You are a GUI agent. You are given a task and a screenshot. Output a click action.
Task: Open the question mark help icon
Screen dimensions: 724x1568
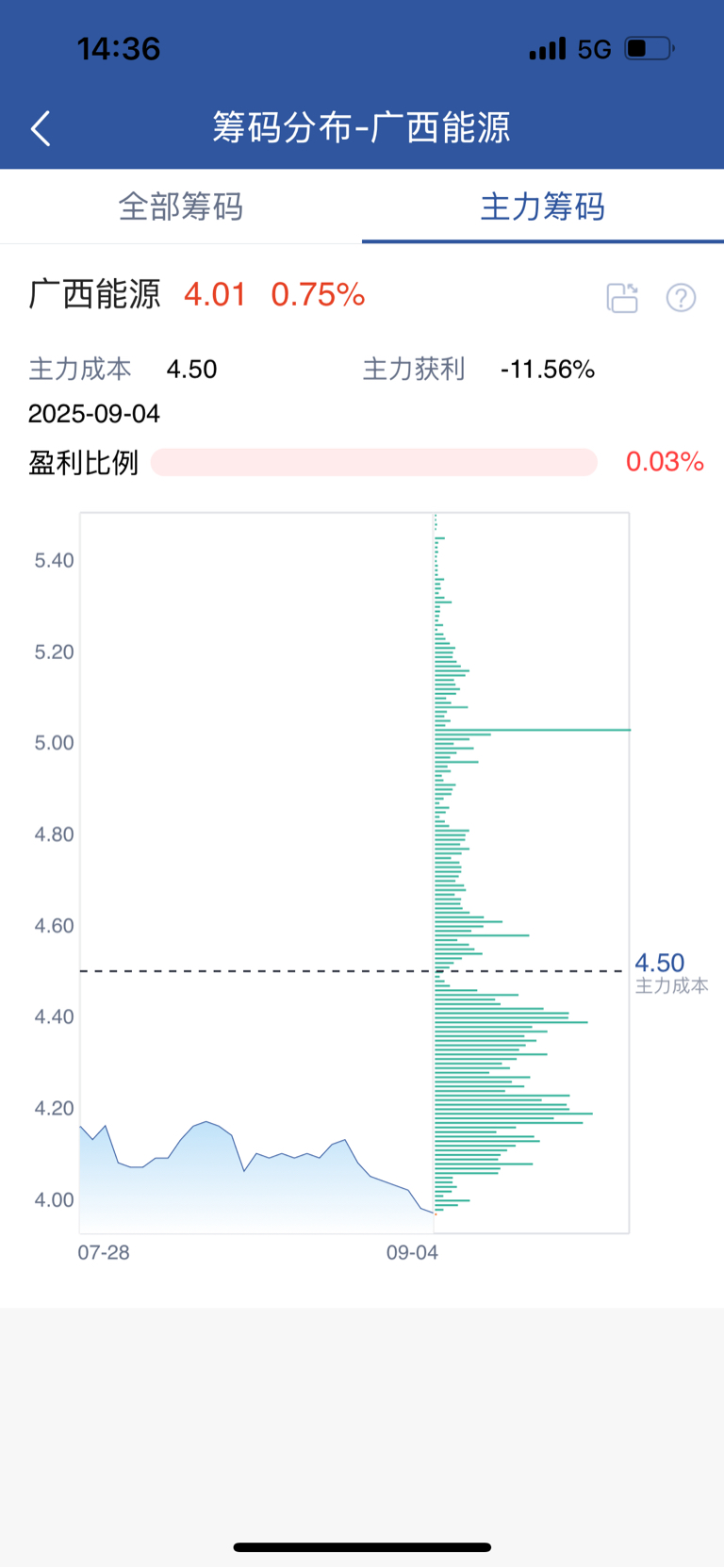click(x=681, y=298)
